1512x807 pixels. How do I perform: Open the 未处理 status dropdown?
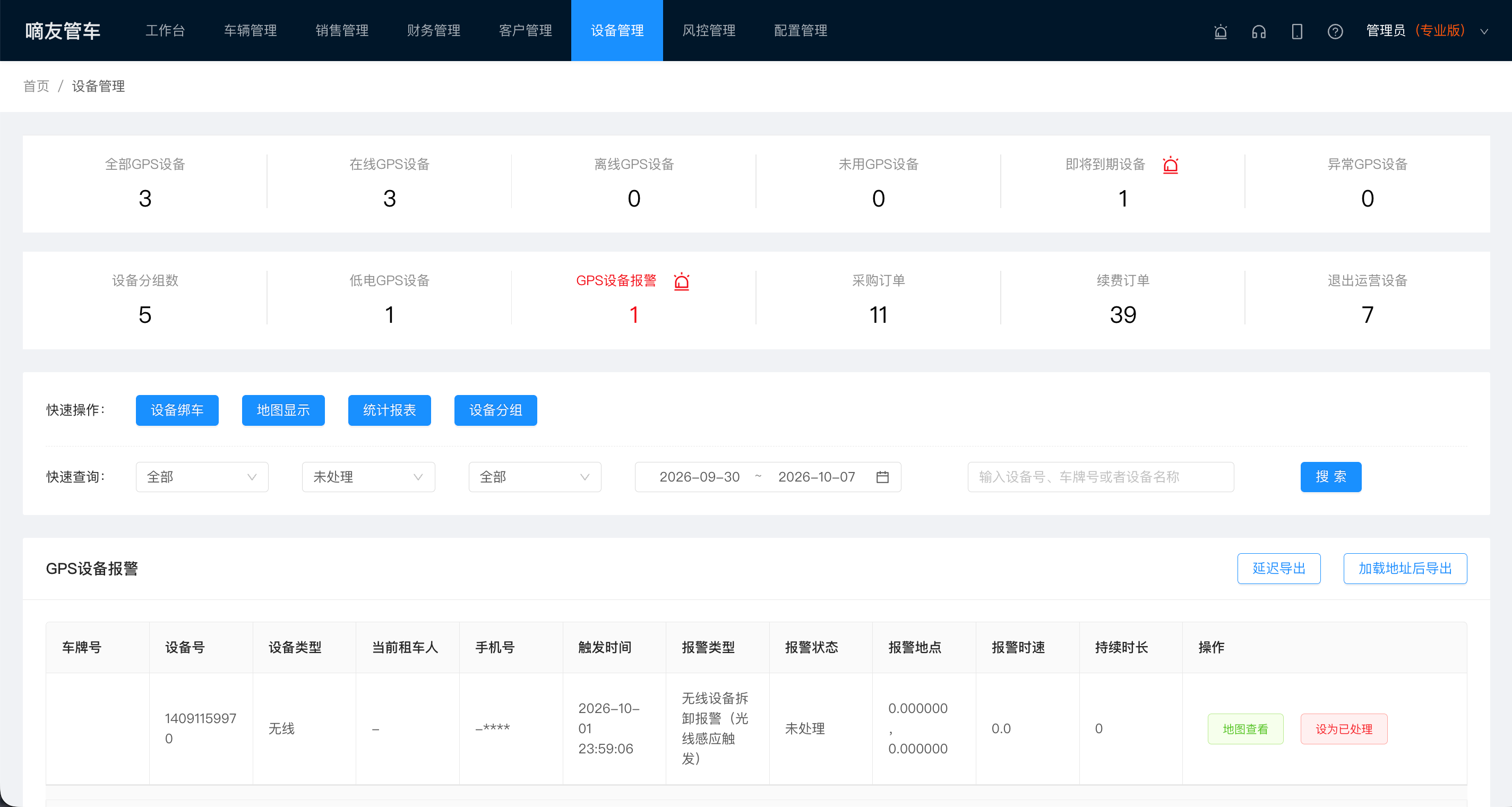click(x=368, y=477)
